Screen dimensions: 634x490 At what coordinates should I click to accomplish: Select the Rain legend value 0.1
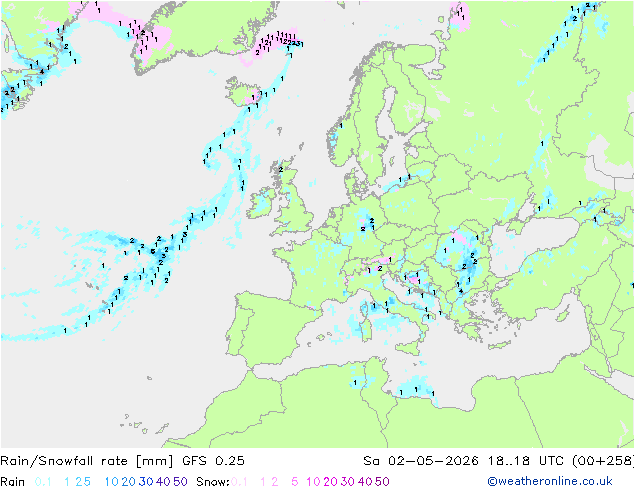(x=43, y=482)
